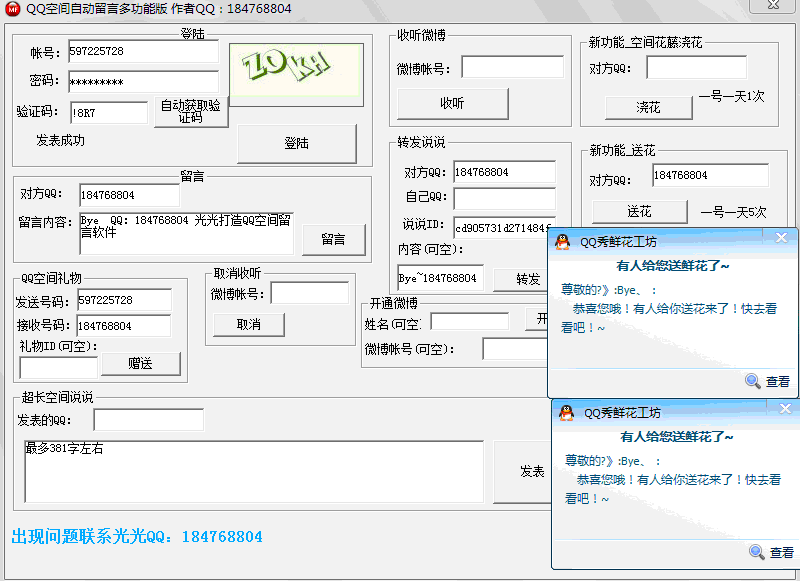800x581 pixels.
Task: Click the 收听 button
Action: point(453,104)
